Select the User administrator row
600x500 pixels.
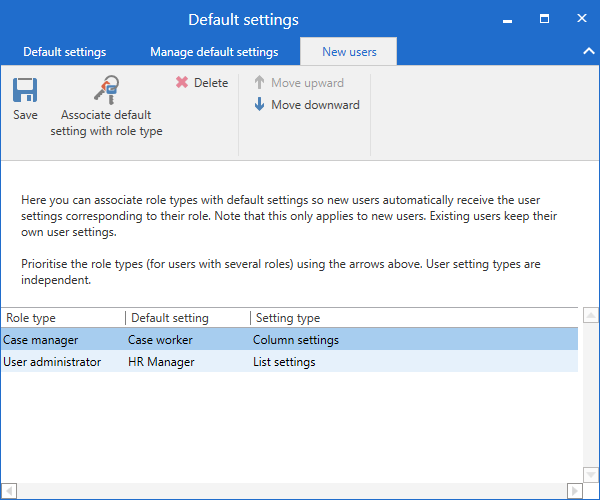52,362
